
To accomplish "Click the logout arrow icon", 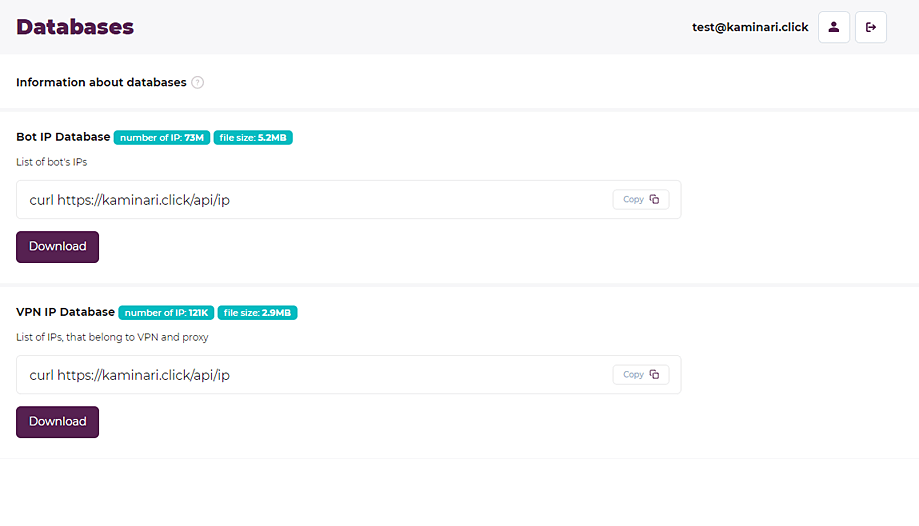I will pyautogui.click(x=871, y=27).
